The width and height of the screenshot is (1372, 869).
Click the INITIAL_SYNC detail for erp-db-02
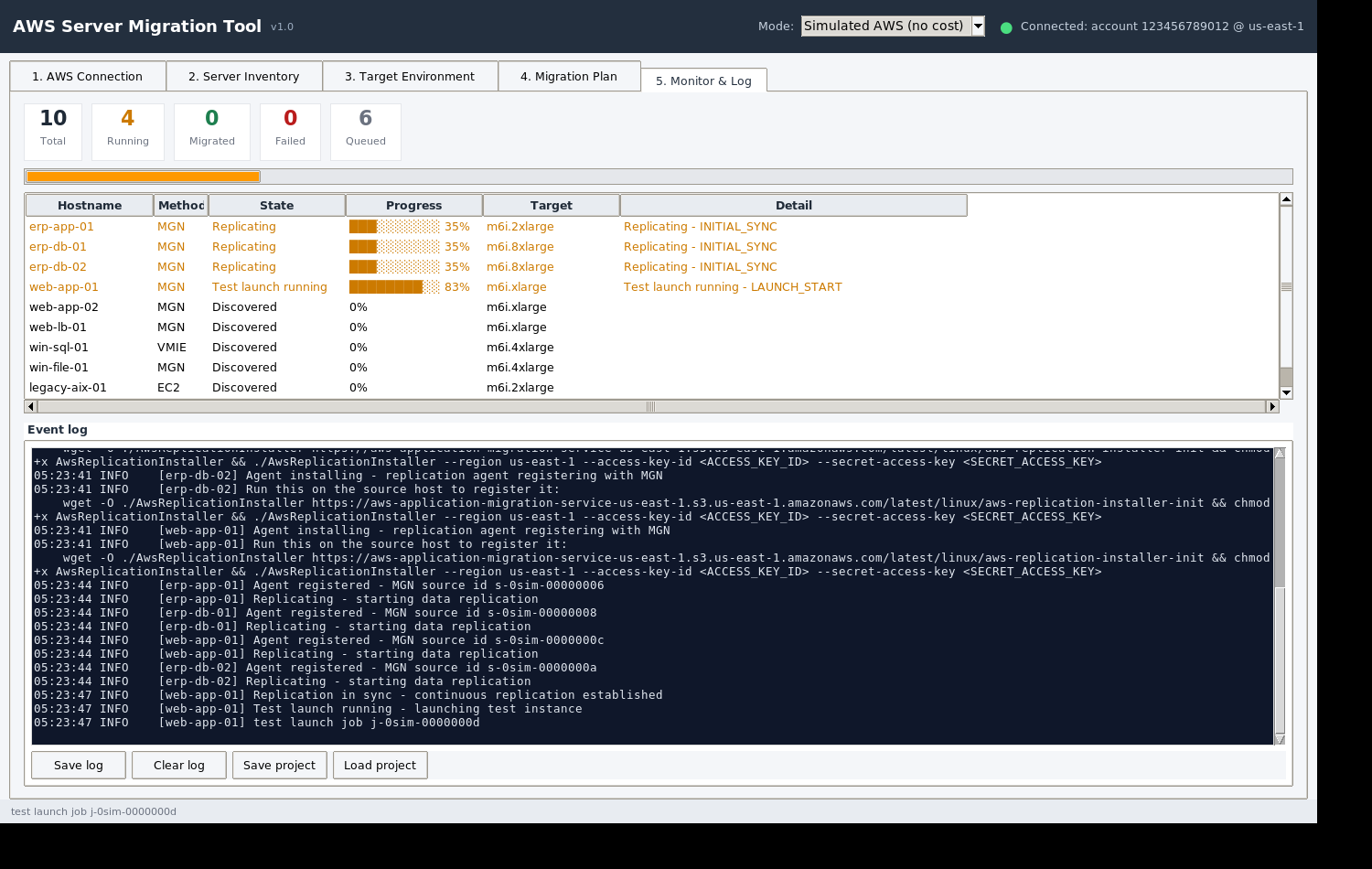[x=701, y=267]
